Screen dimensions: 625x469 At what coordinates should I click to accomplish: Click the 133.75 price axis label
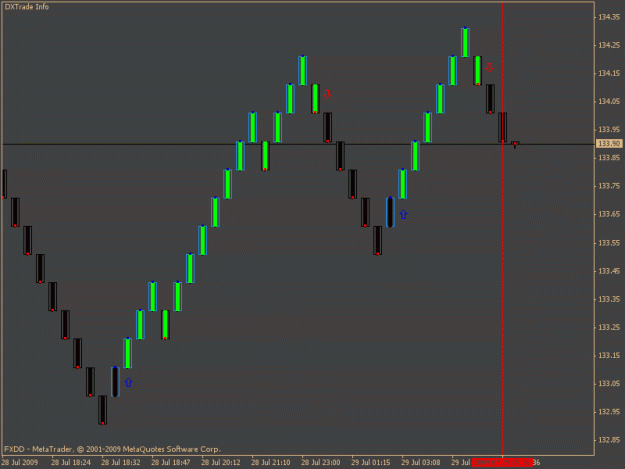click(609, 186)
